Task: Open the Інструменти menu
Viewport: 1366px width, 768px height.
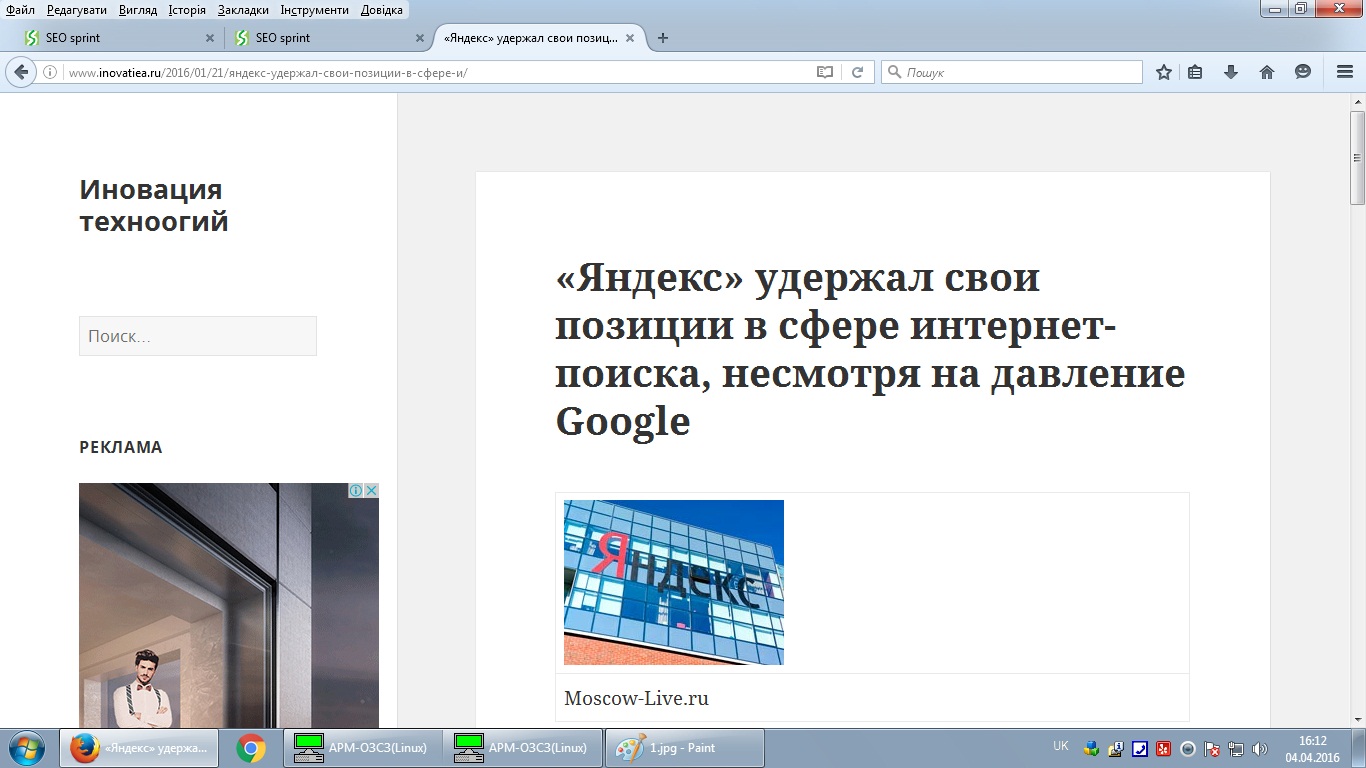Action: [x=315, y=10]
